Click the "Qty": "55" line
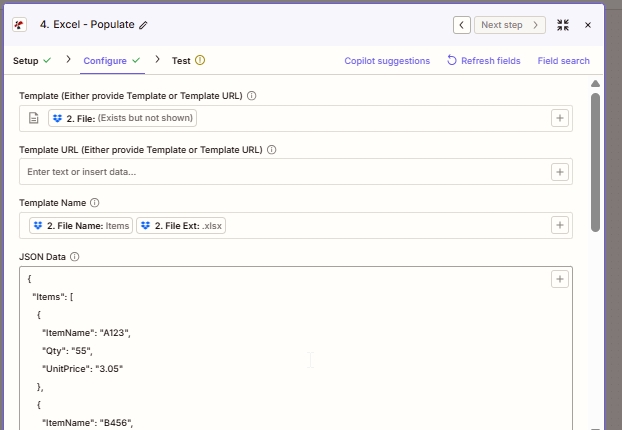 [67, 351]
